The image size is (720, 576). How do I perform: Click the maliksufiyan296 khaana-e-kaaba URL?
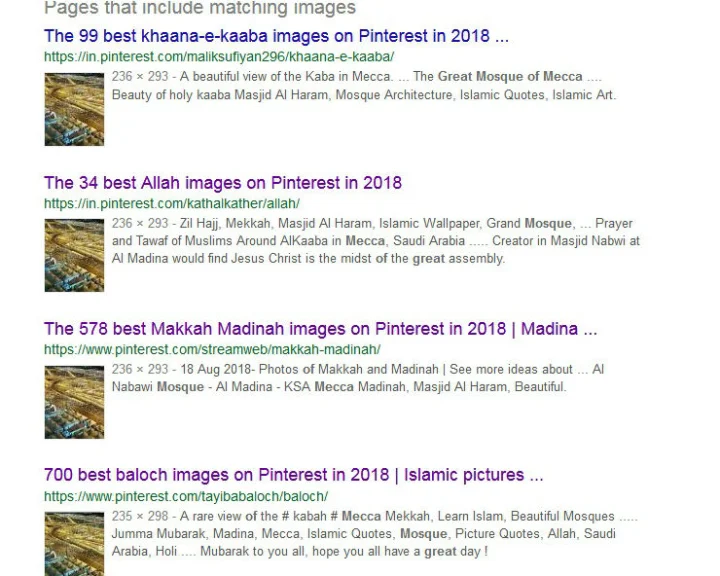tap(219, 57)
